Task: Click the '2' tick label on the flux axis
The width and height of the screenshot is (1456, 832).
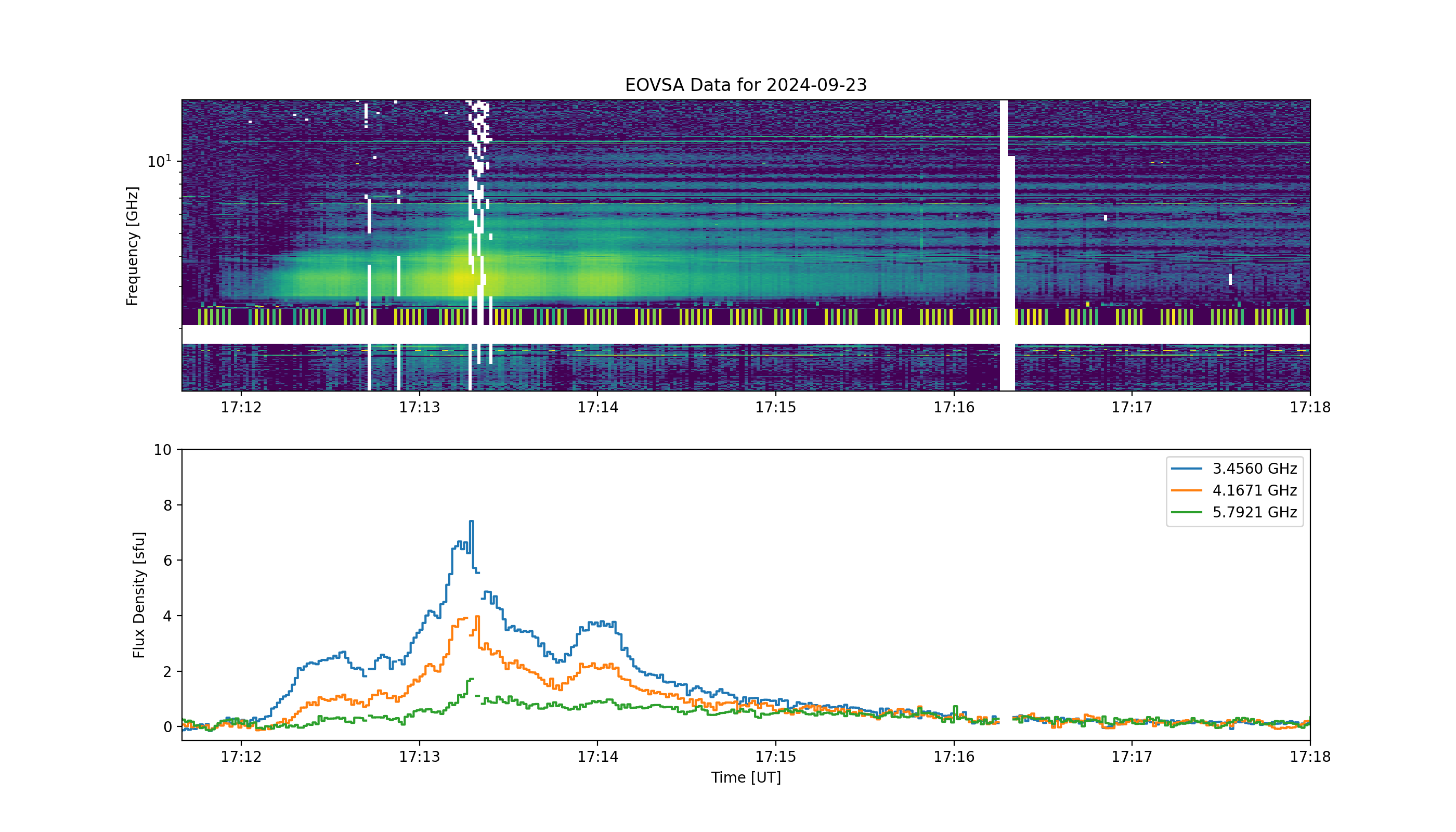Action: click(x=167, y=672)
